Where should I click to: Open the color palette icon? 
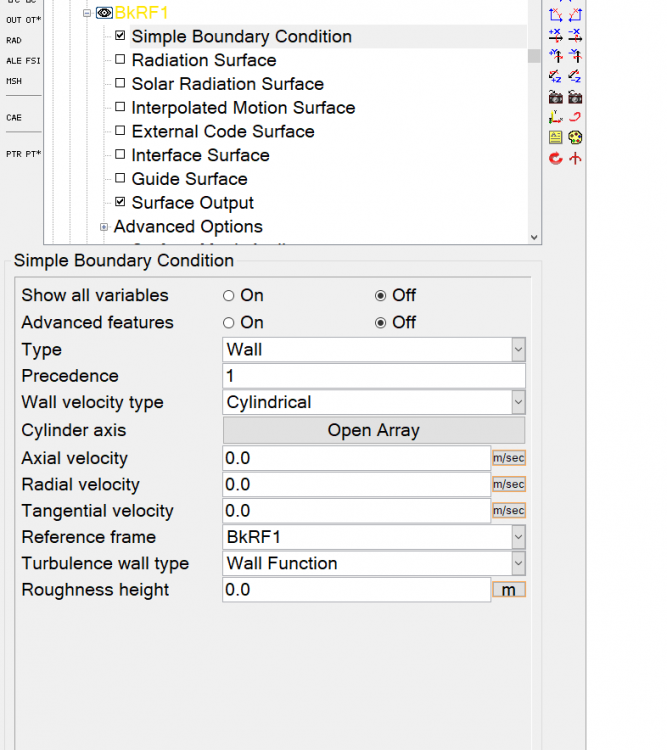click(x=575, y=138)
